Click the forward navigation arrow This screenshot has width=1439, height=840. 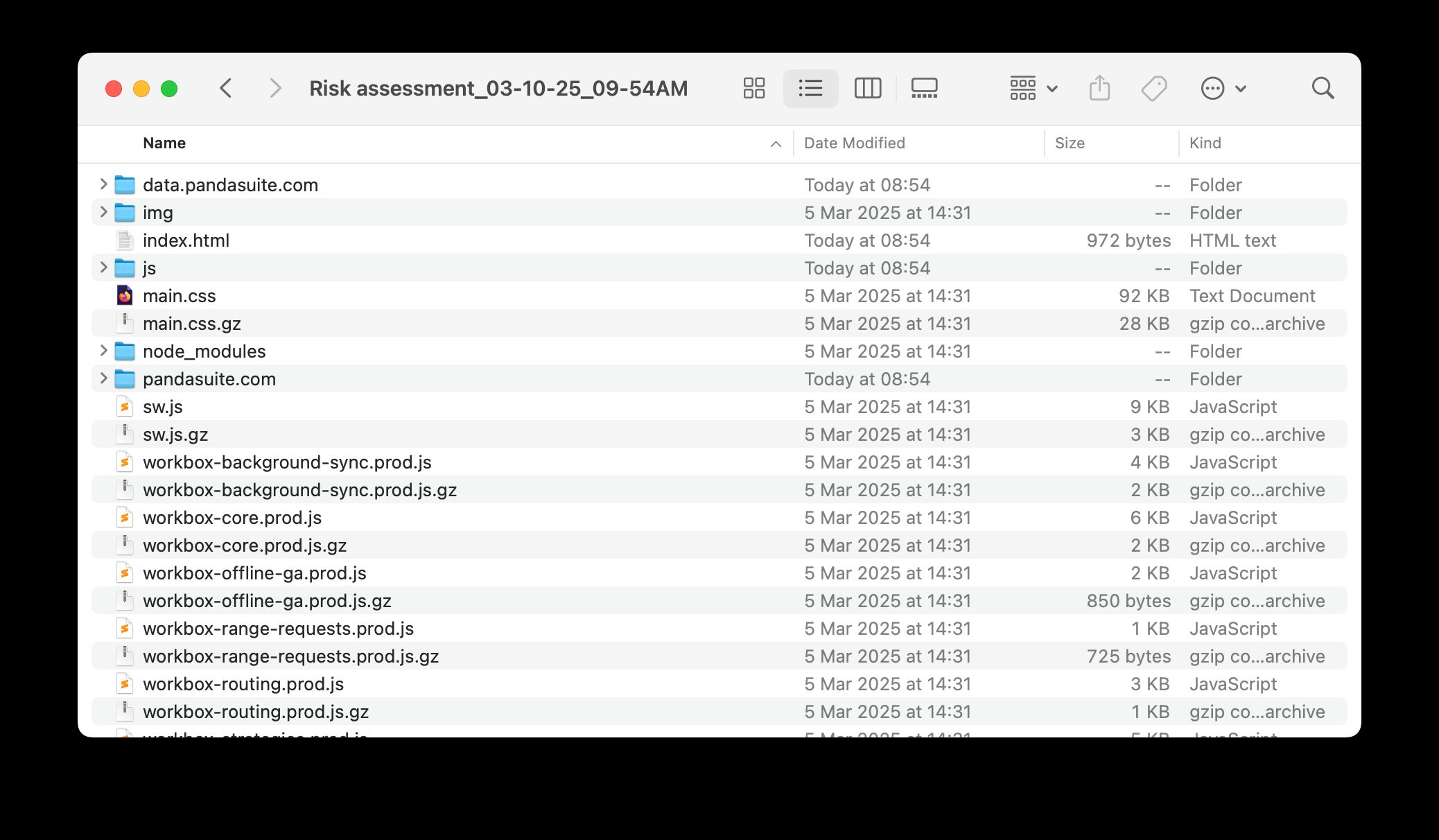[x=276, y=88]
